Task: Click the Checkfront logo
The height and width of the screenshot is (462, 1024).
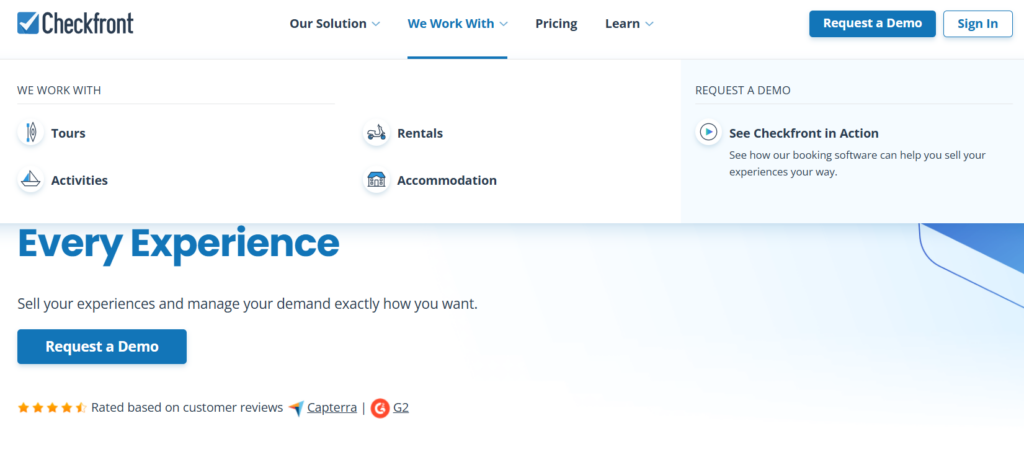Action: click(75, 23)
